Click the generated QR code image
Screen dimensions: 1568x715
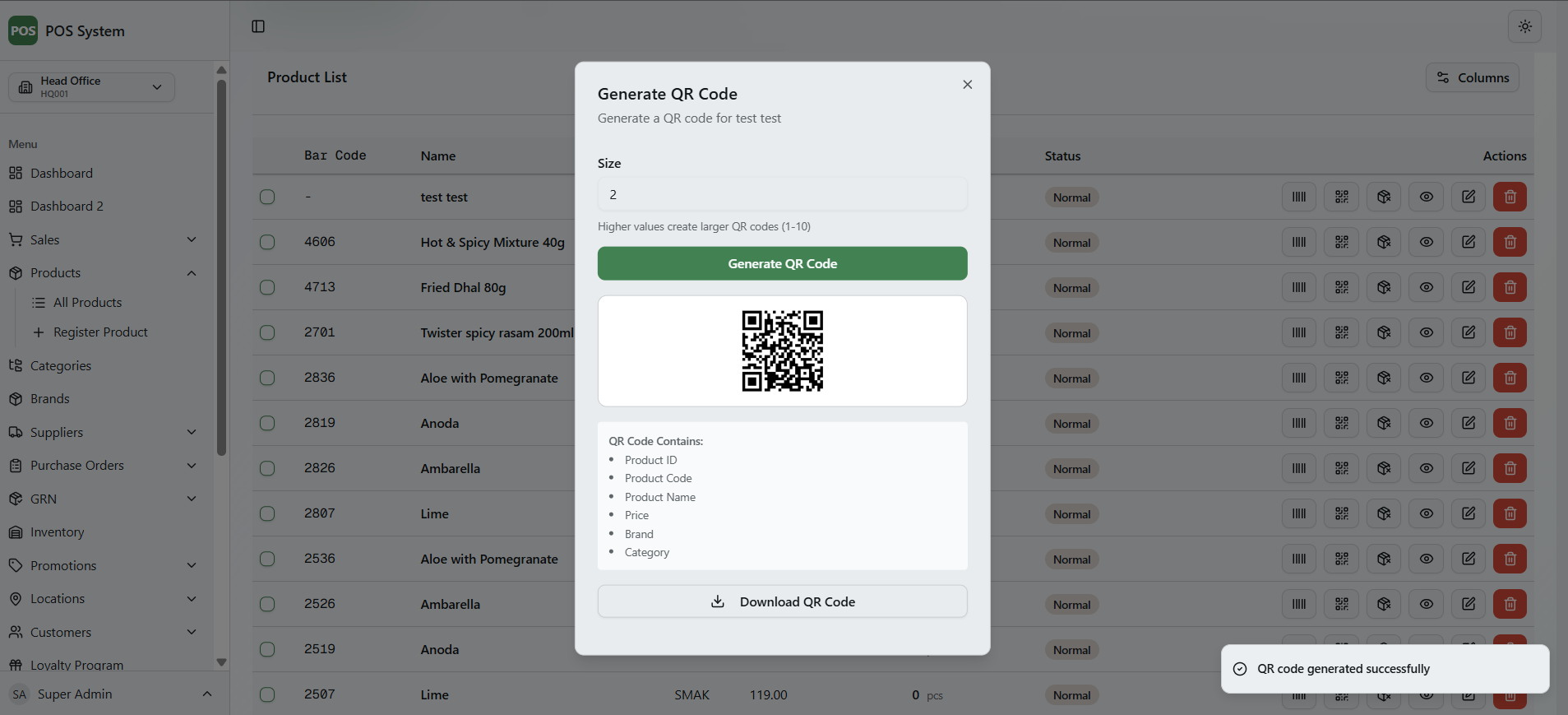782,351
